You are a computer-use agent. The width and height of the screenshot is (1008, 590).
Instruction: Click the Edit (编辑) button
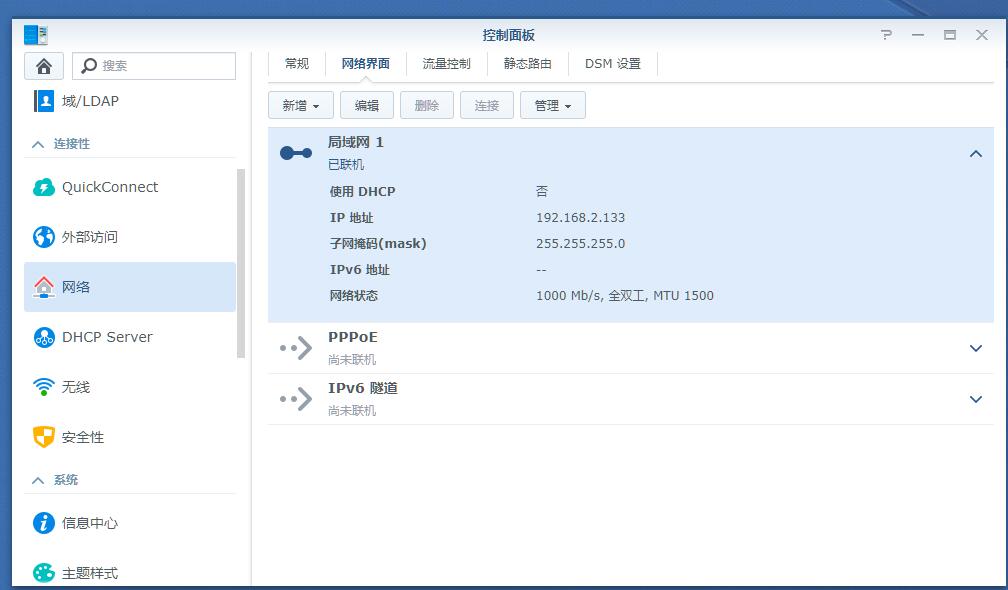pos(367,105)
